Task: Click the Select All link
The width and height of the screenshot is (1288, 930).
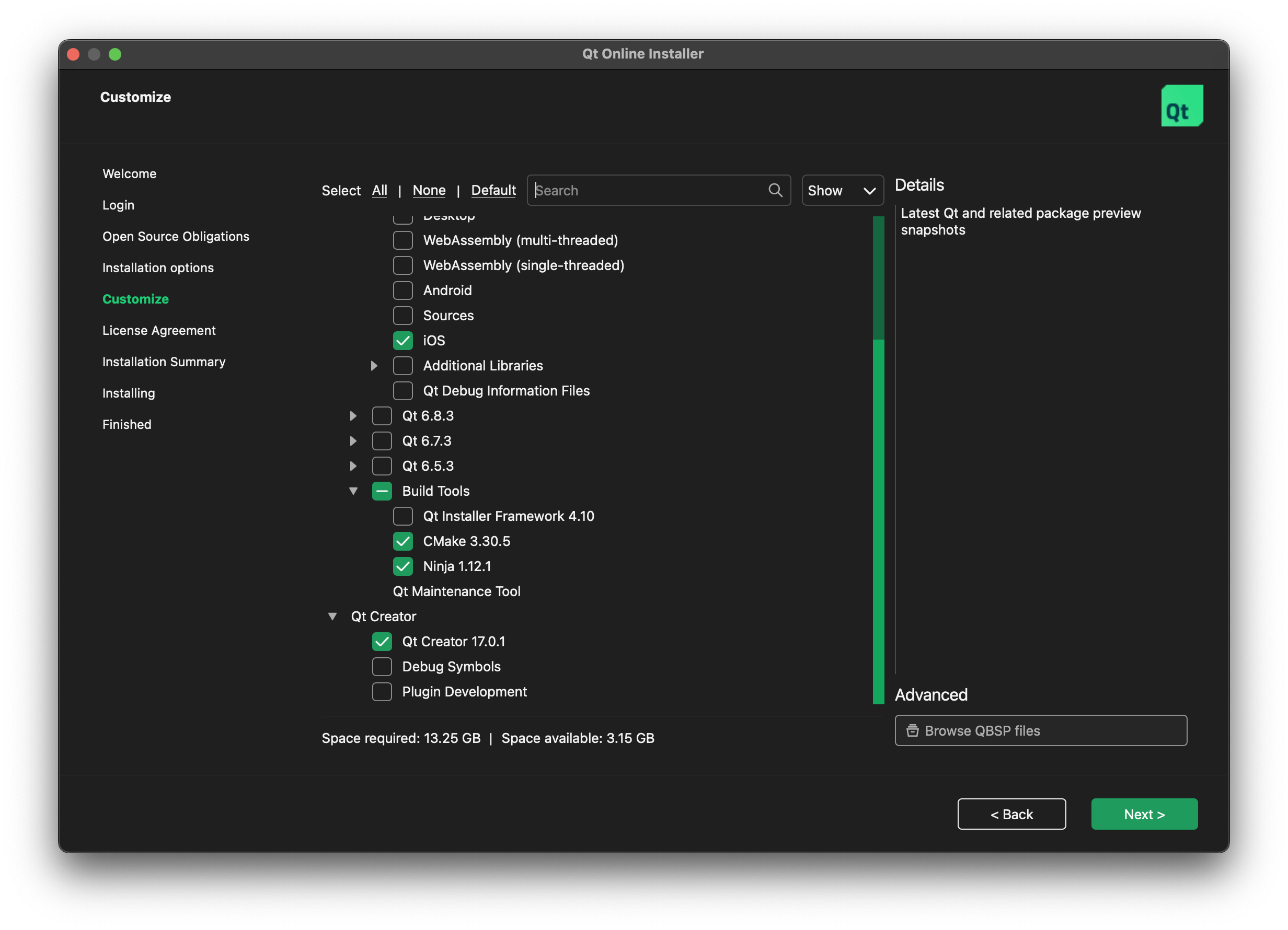Action: pyautogui.click(x=379, y=190)
